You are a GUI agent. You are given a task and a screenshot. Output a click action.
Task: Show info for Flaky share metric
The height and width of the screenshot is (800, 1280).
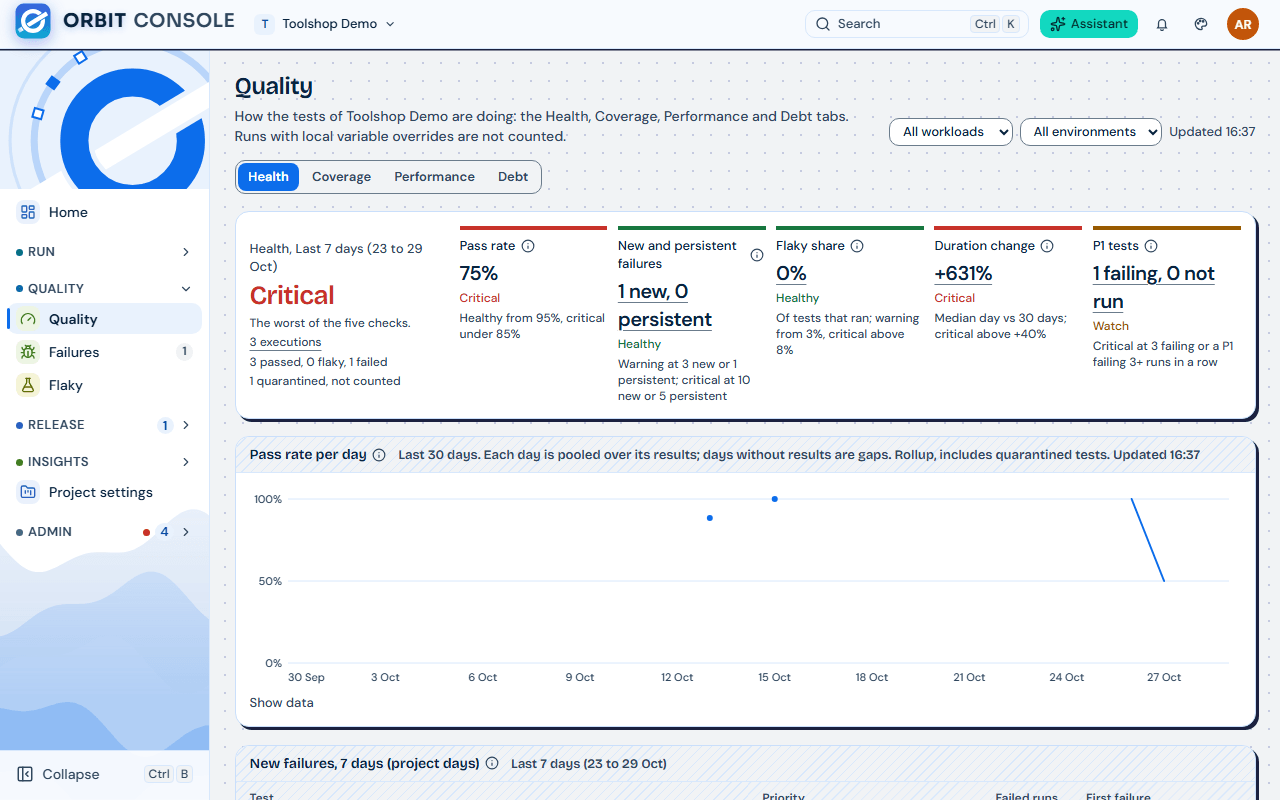point(857,246)
